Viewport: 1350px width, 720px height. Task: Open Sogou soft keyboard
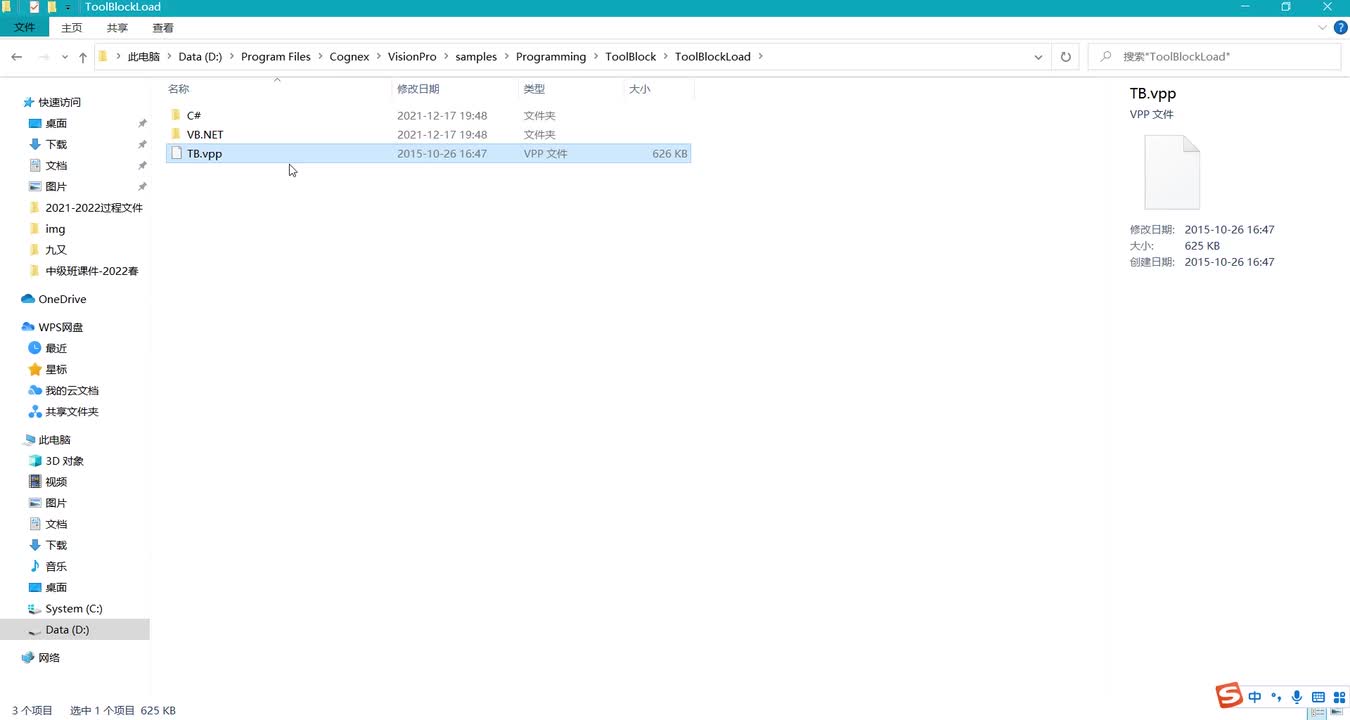pyautogui.click(x=1318, y=697)
